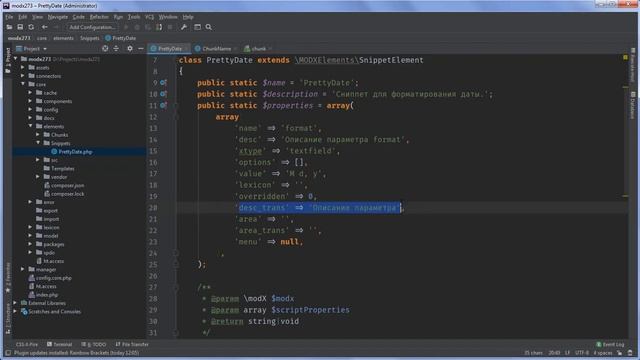640x360 pixels.
Task: Click the Search Everywhere magnifier icon
Action: pyautogui.click(x=209, y=27)
